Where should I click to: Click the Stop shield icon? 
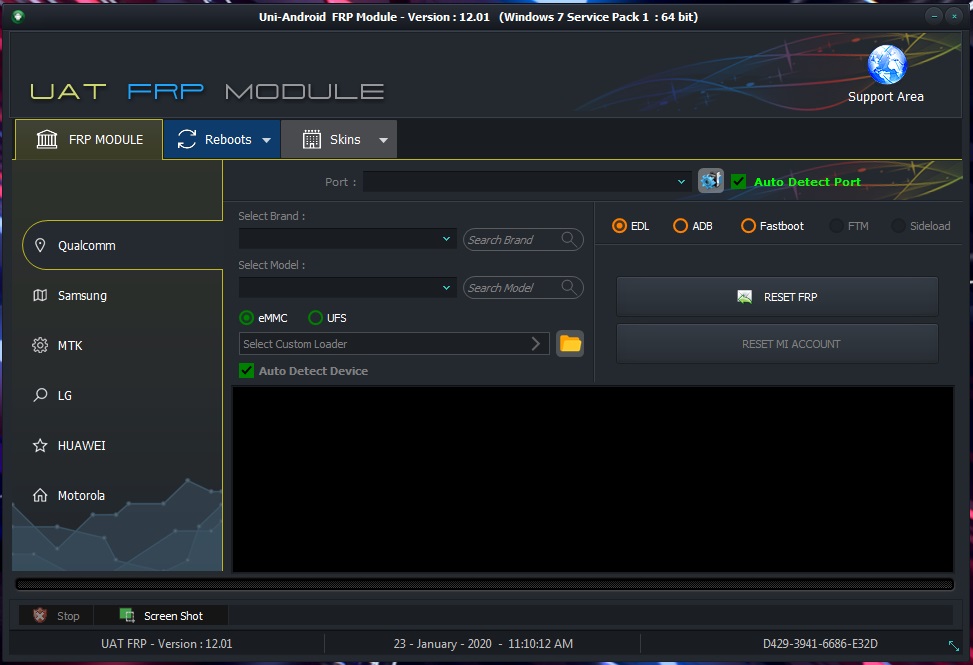click(40, 615)
